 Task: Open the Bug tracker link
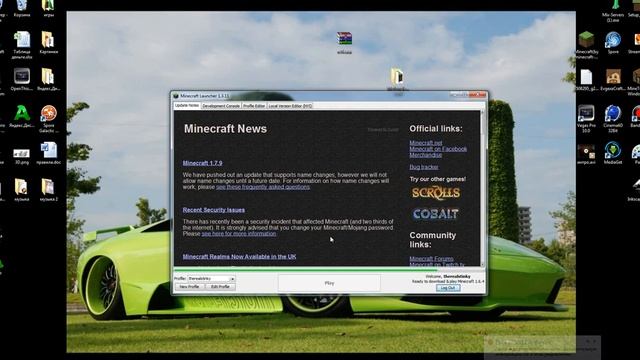424,167
